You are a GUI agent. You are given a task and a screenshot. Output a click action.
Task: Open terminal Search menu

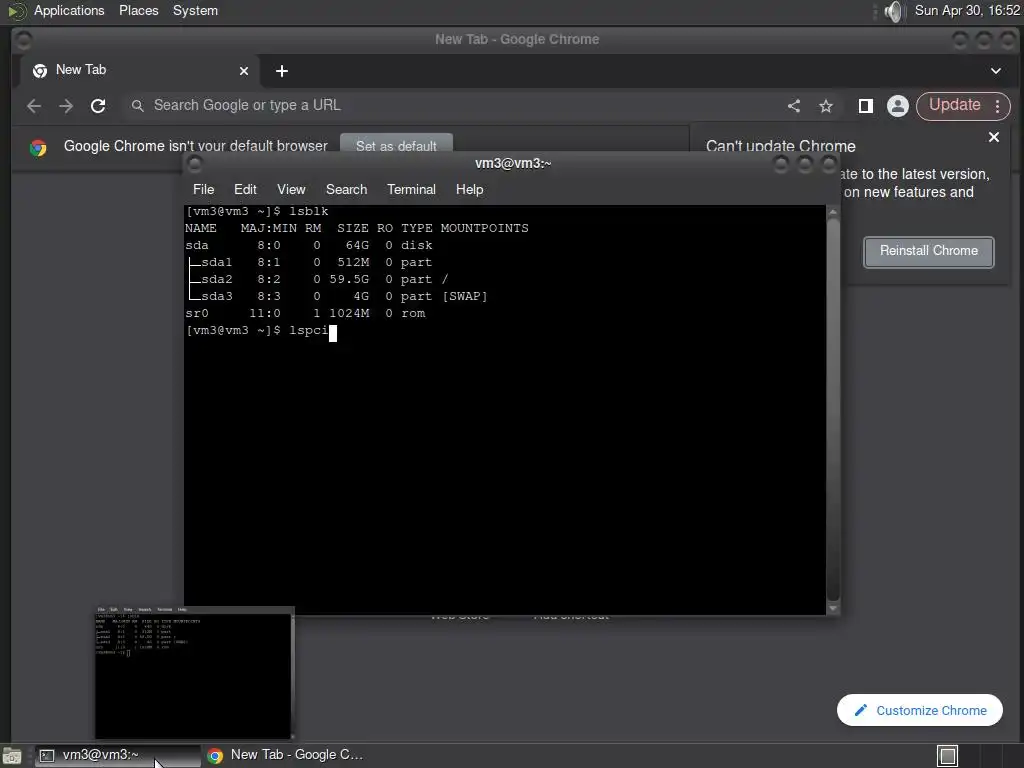346,189
